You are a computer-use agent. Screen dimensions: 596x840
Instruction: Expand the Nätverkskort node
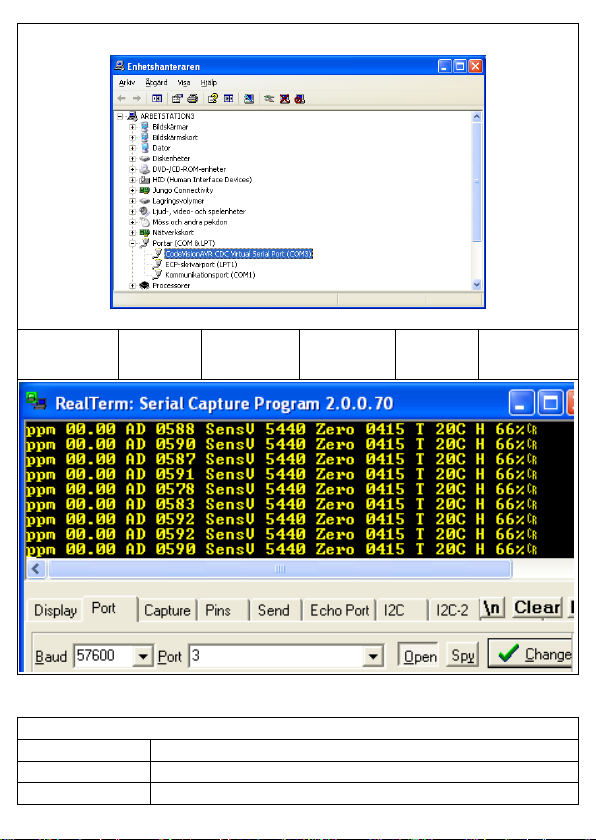pos(132,232)
